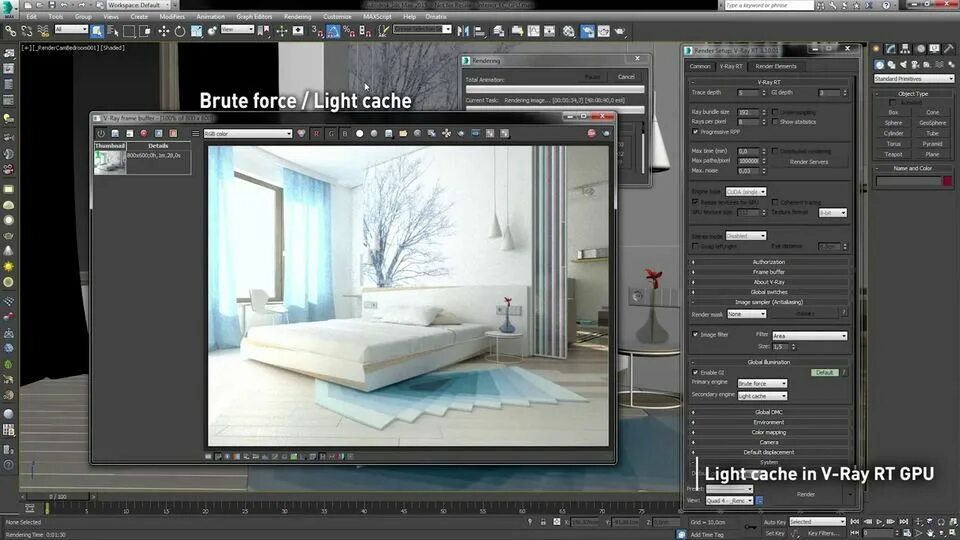Click the Trace depth input field
Image resolution: width=960 pixels, height=540 pixels.
[x=748, y=92]
